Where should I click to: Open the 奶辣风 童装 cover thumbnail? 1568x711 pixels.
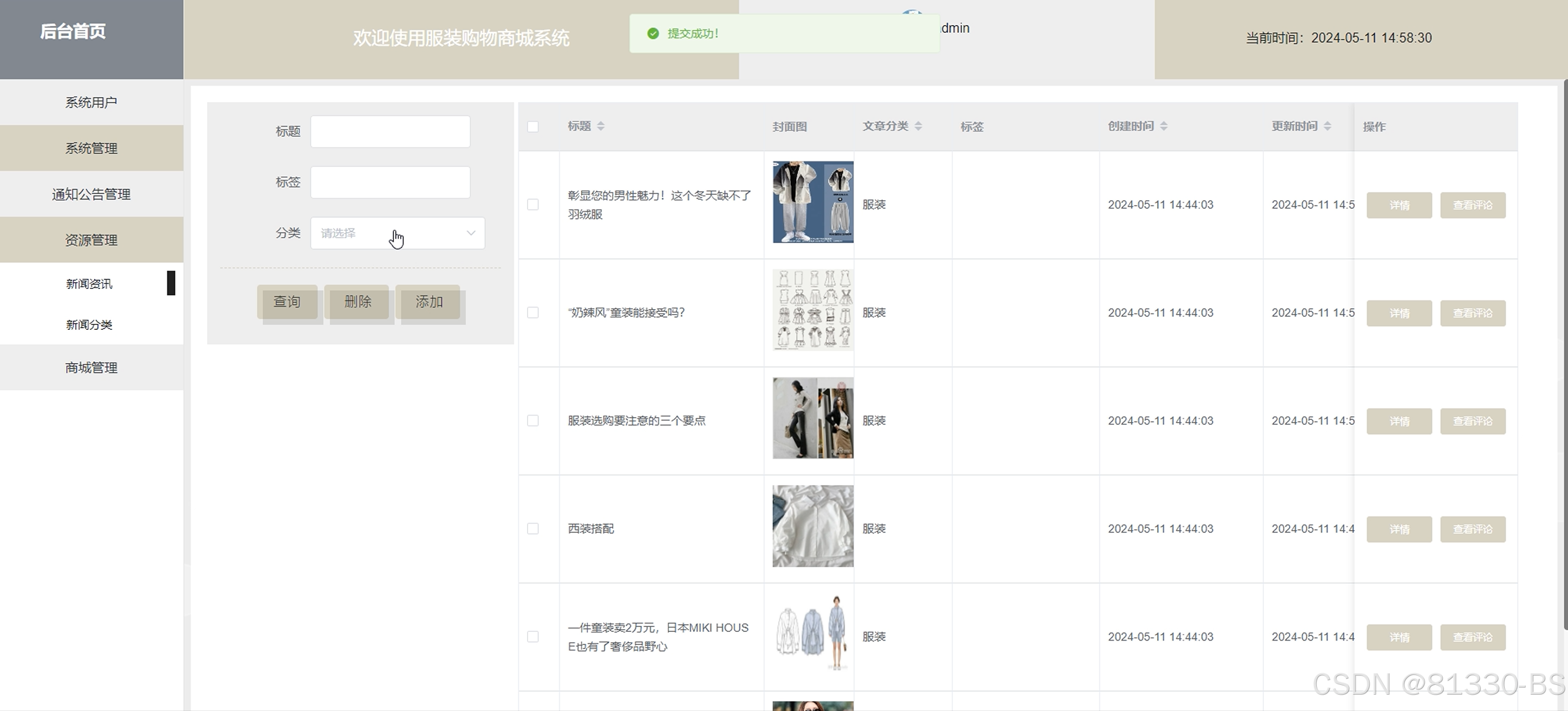click(x=813, y=310)
